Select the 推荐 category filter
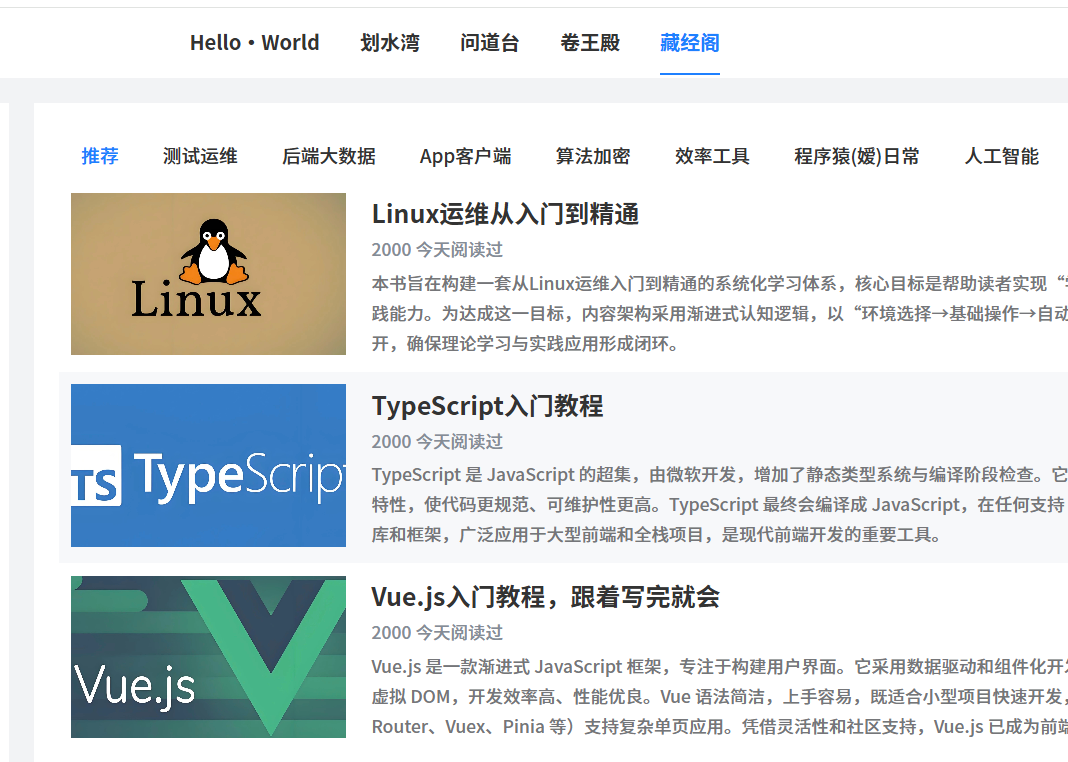Viewport: 1068px width, 762px height. click(100, 156)
